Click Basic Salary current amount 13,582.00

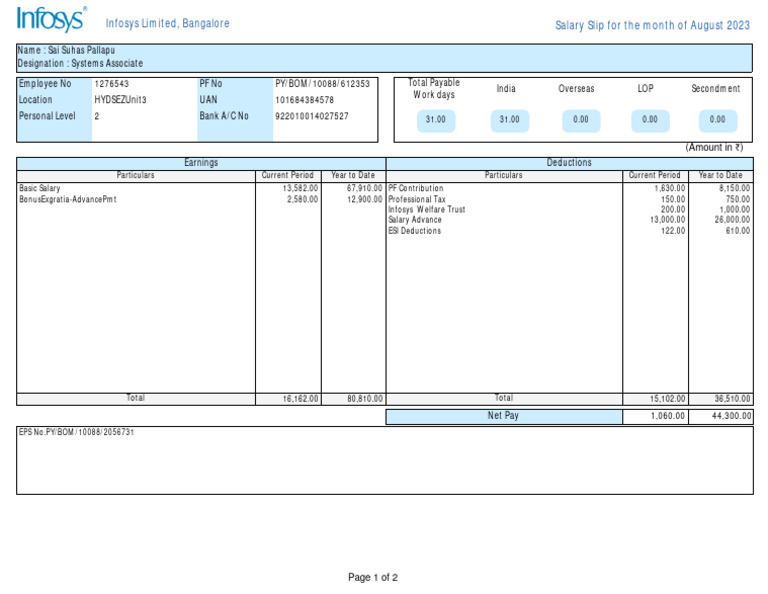(300, 188)
